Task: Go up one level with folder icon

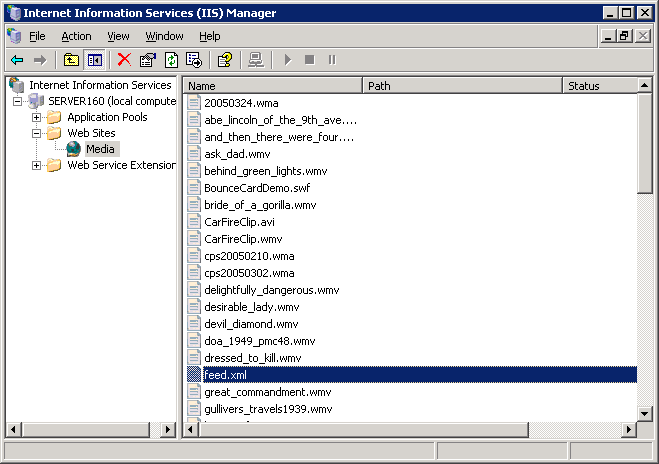Action: (x=71, y=60)
